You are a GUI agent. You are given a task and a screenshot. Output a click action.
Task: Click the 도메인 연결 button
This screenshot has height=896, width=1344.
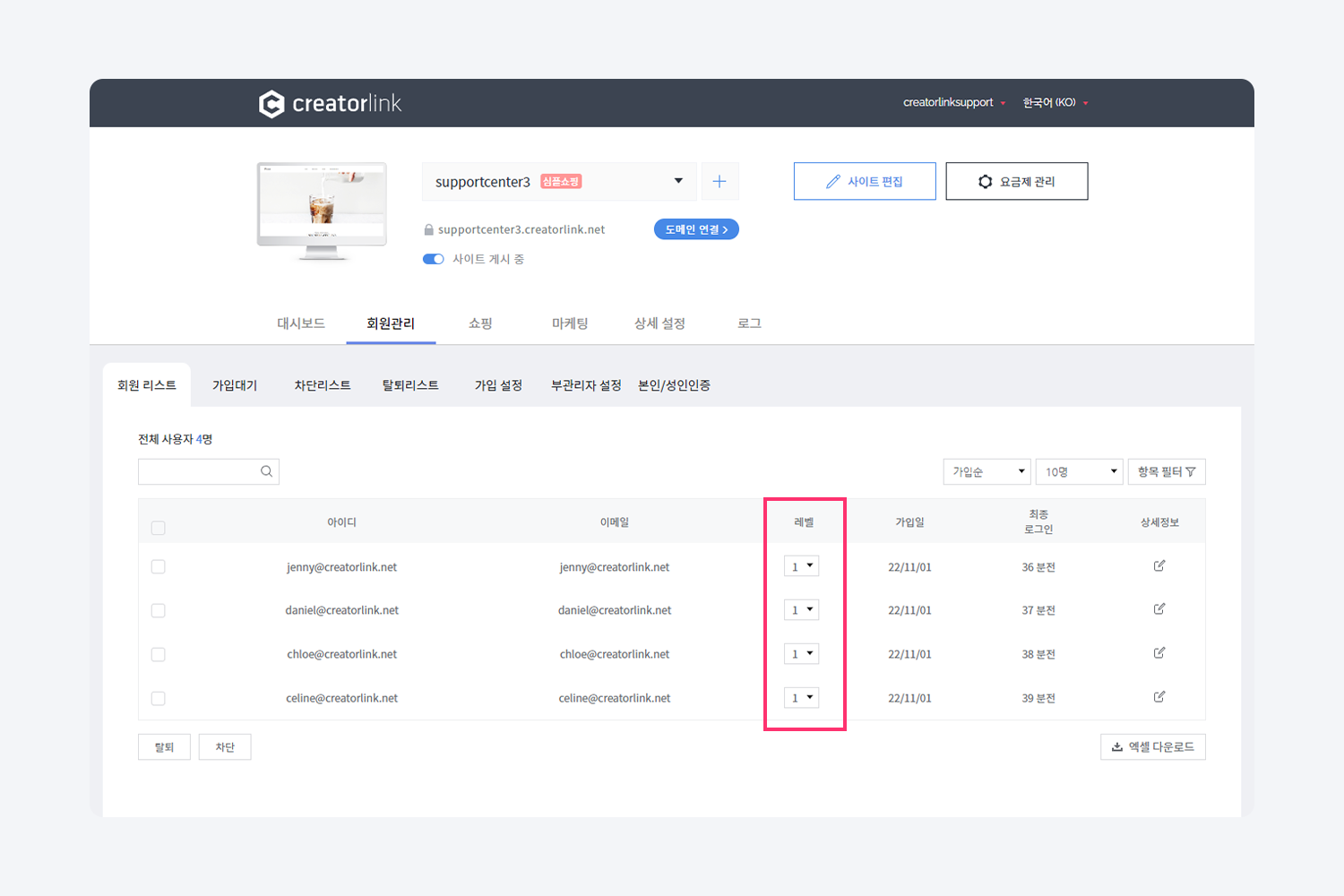tap(696, 229)
